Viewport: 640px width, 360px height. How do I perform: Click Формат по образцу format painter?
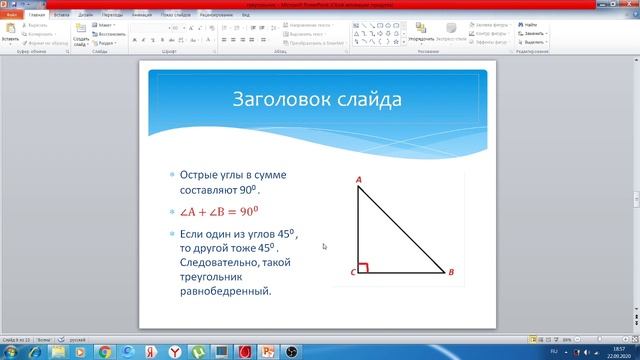click(x=45, y=43)
